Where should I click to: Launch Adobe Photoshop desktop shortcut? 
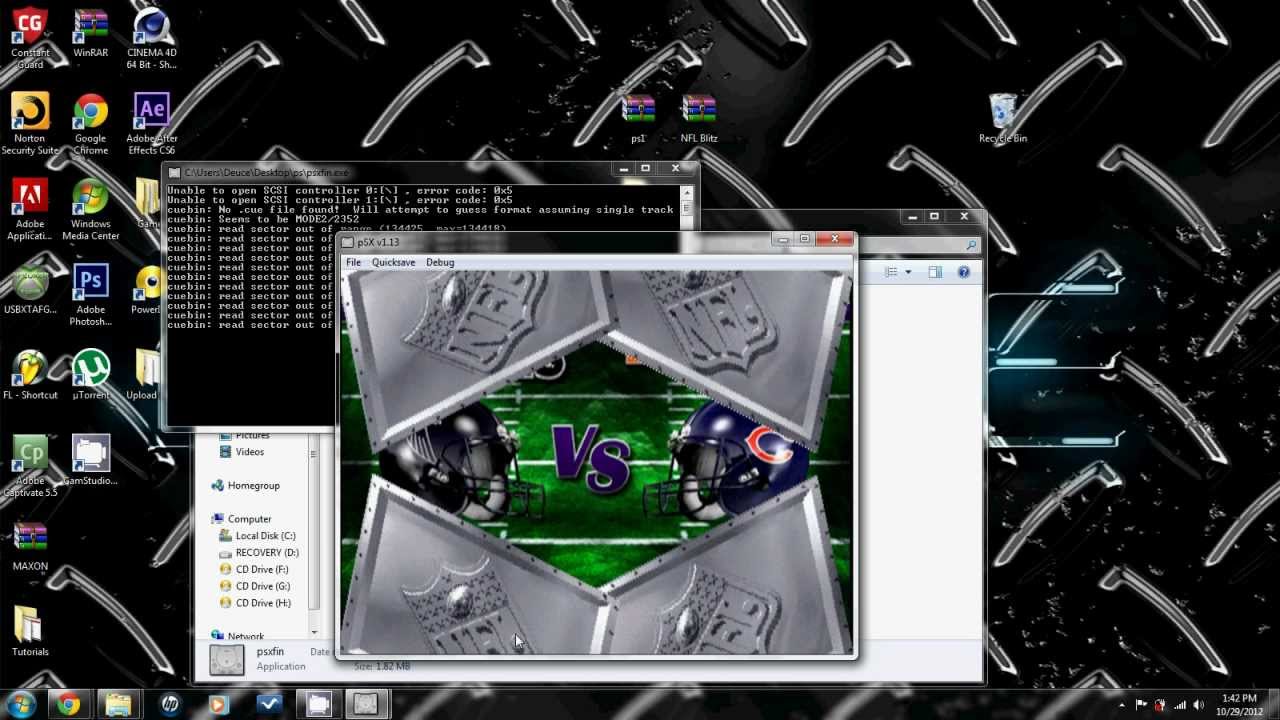pos(91,295)
